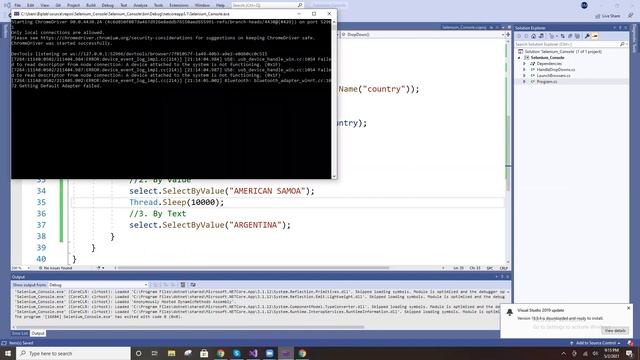Open Skype from the taskbar
640x360 pixels.
pos(237,353)
